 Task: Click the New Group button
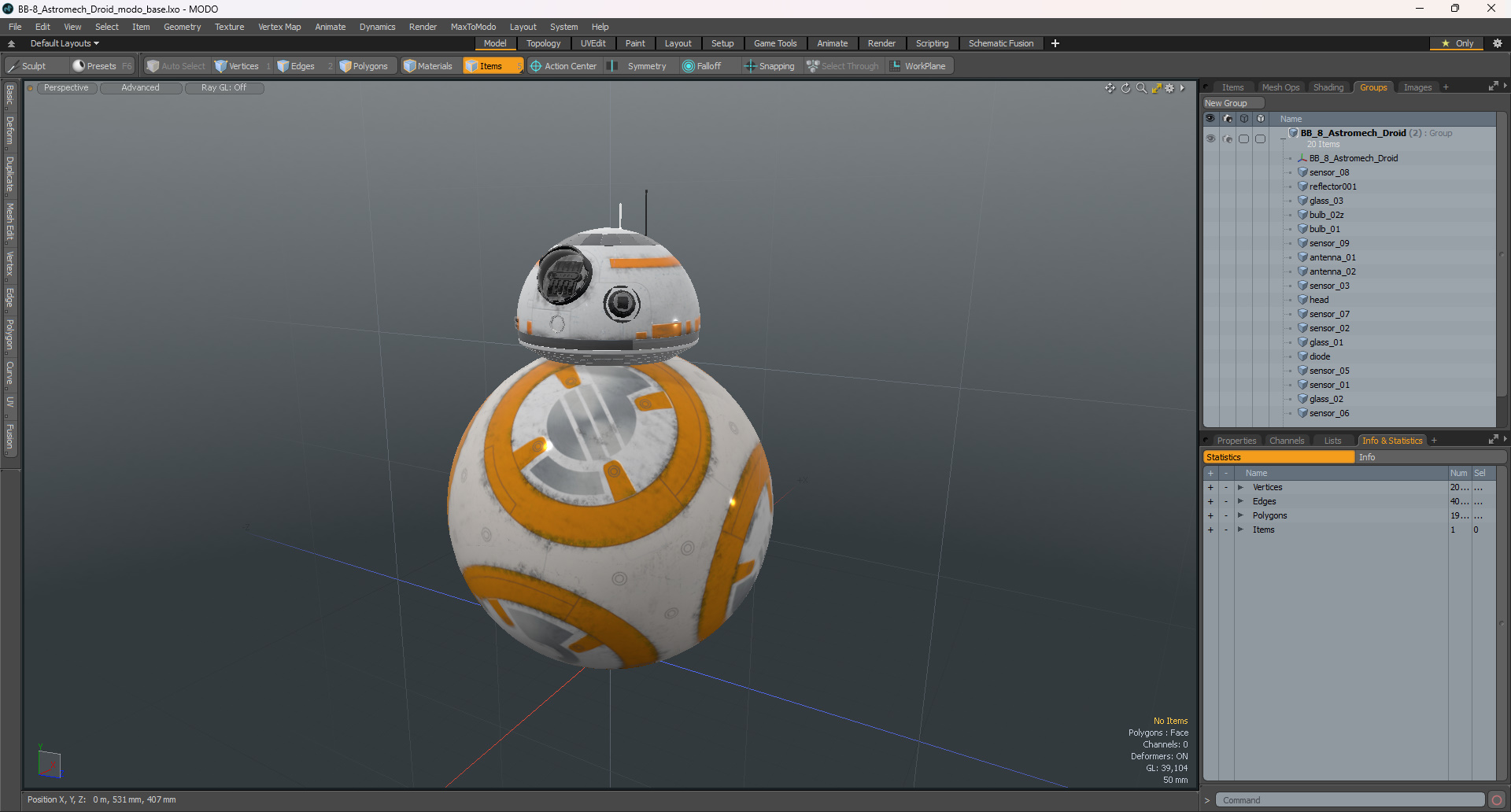[1232, 103]
